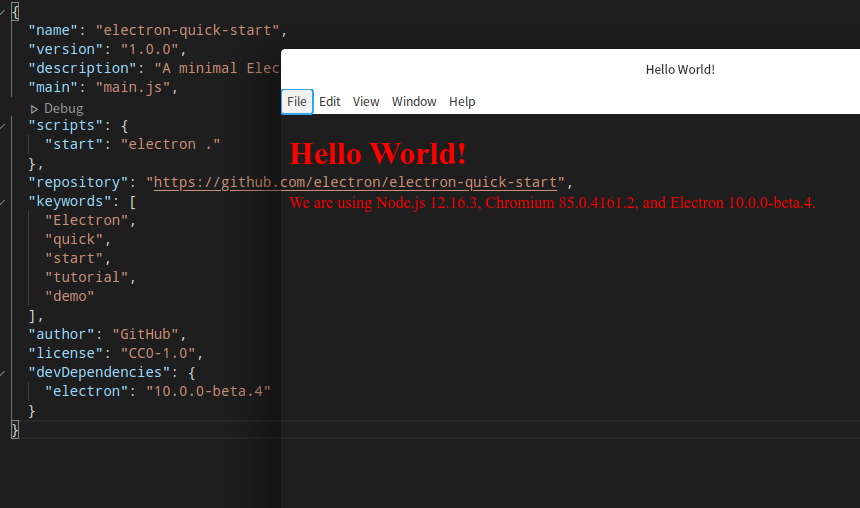Screen dimensions: 860x508
Task: Collapse the "keywords" array fold arrow
Action: click(x=3, y=202)
